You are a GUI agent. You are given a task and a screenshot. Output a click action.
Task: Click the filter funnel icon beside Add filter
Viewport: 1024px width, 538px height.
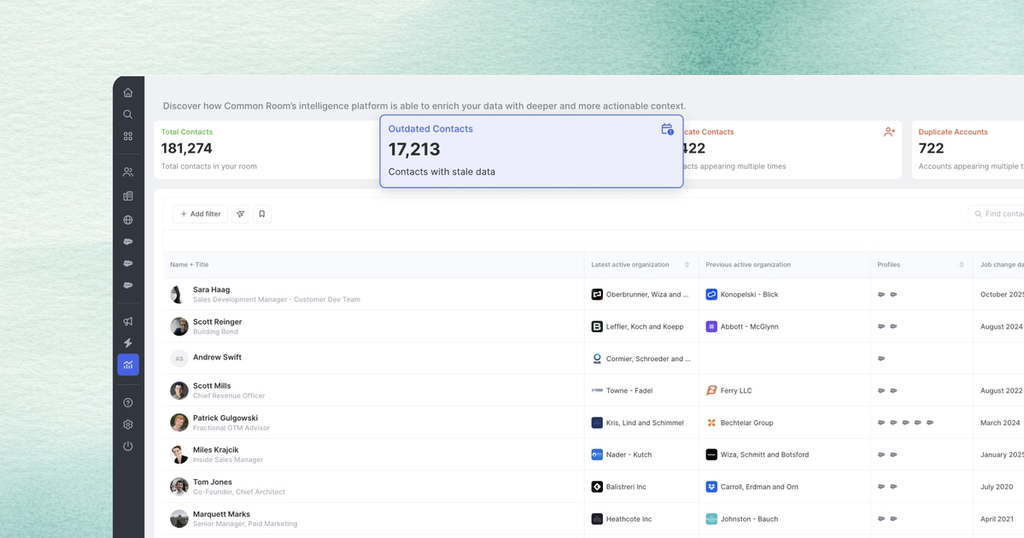[240, 214]
